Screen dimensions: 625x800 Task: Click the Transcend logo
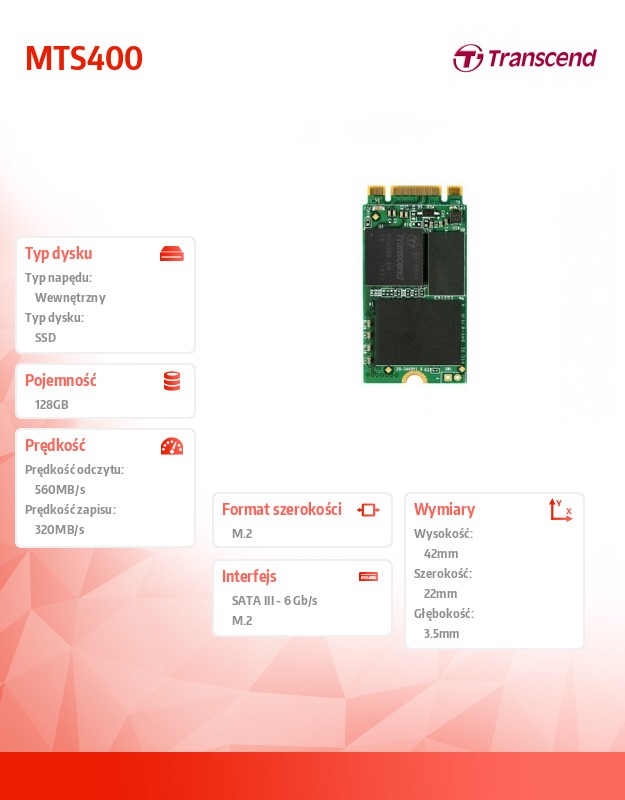click(x=524, y=58)
